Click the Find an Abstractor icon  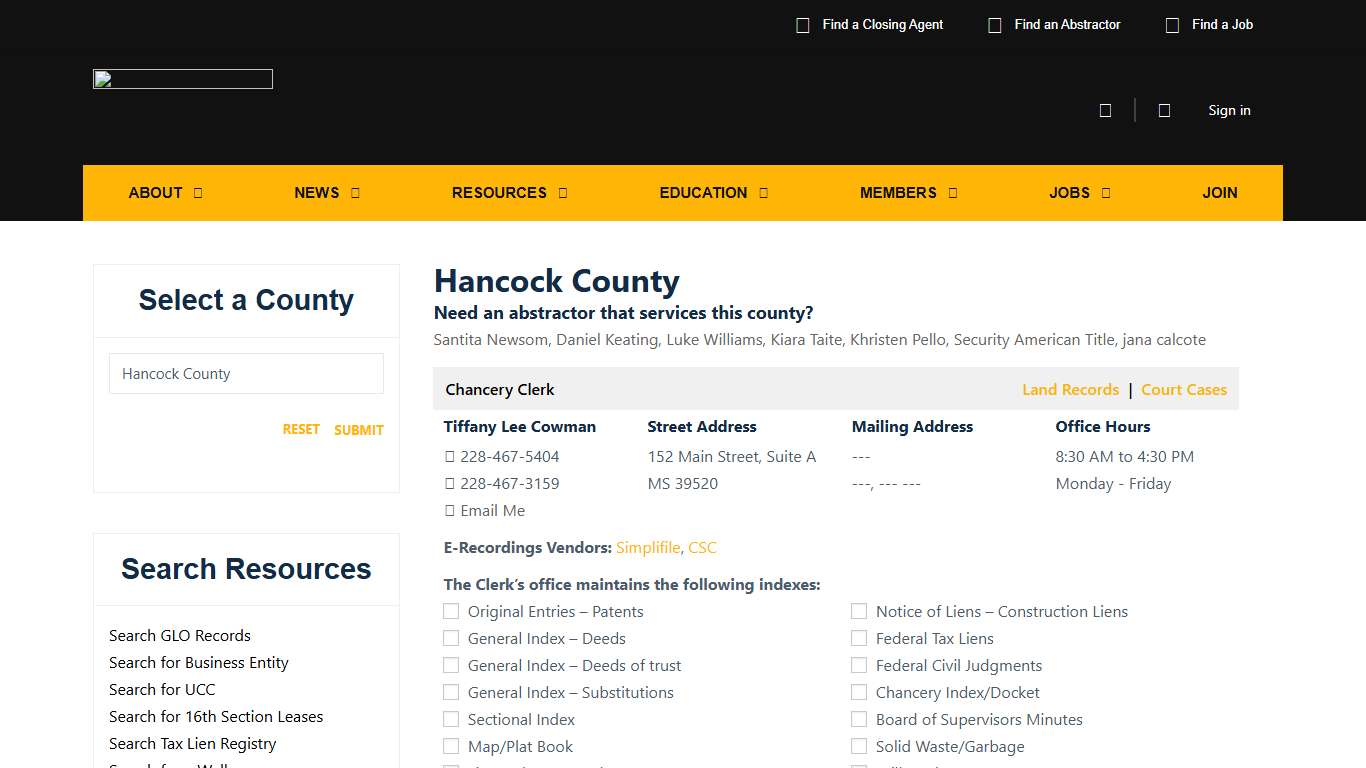coord(995,24)
